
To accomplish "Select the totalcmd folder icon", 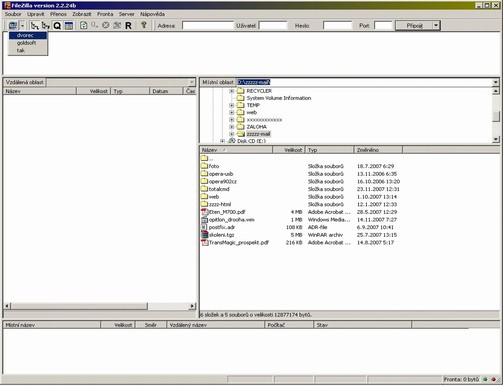I will coord(205,189).
